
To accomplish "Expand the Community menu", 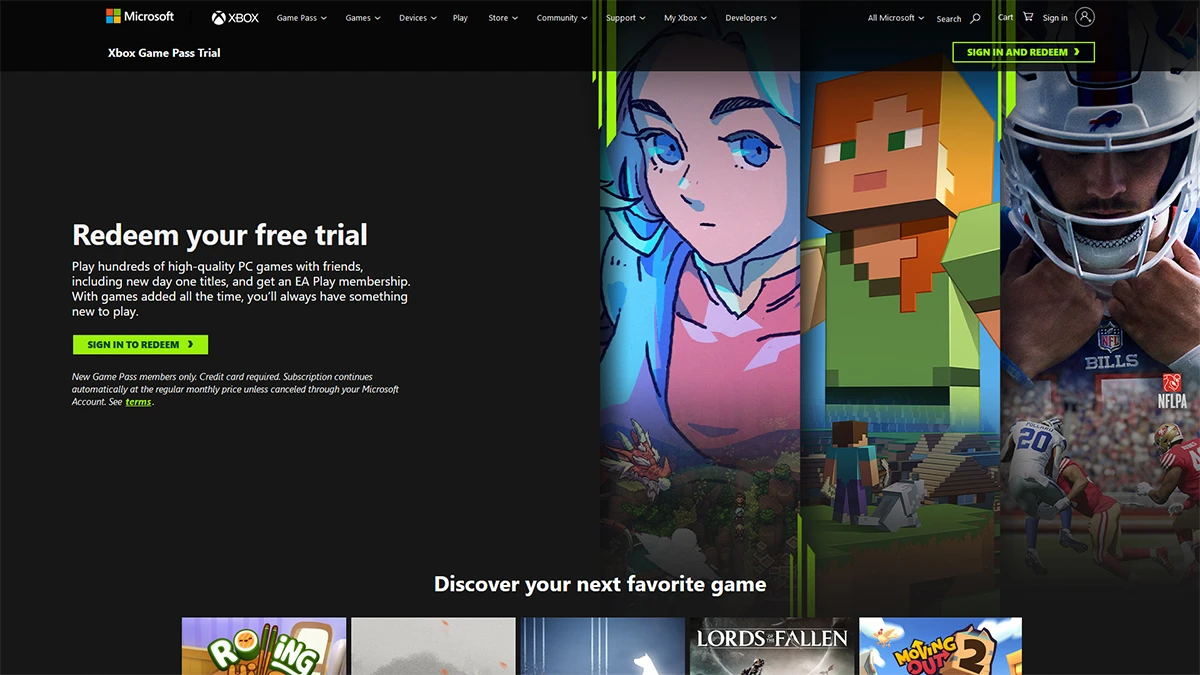I will (562, 18).
